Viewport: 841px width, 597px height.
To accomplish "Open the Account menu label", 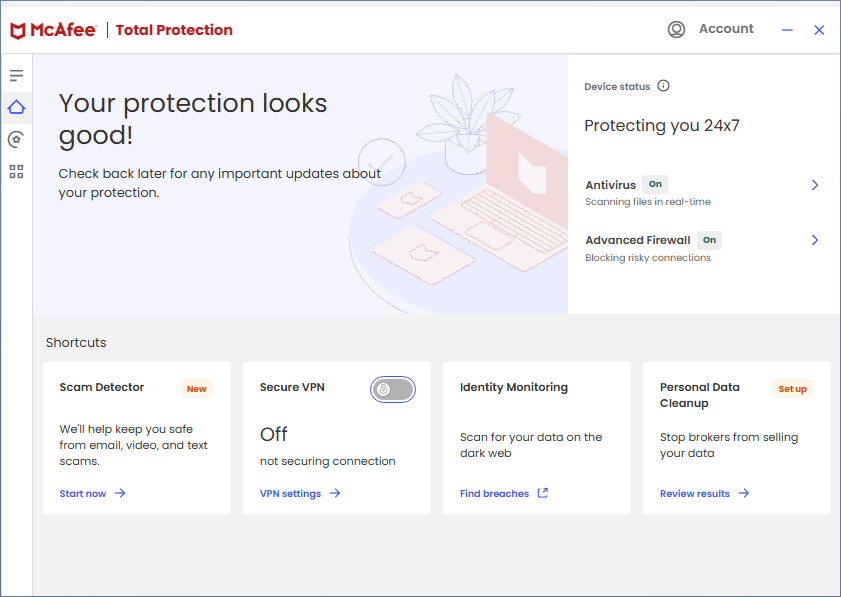I will click(x=726, y=29).
